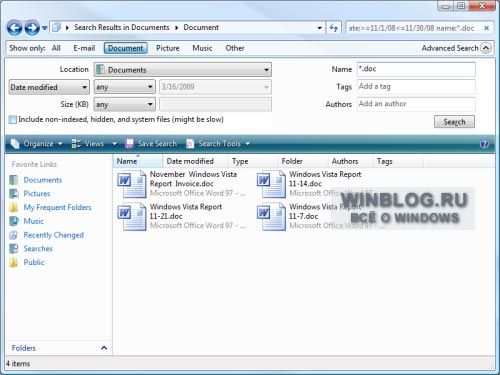Select Windows Vista Report 11-7.doc icon

point(271,216)
